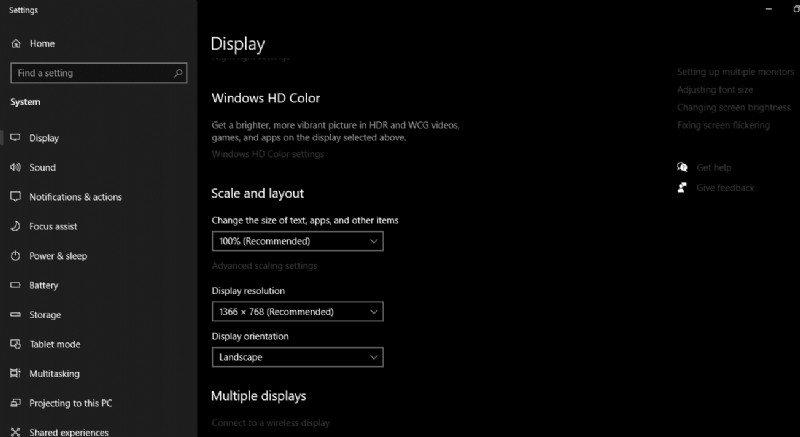Click the Windows HD Color heading
Screen dimensions: 800x437
point(266,98)
